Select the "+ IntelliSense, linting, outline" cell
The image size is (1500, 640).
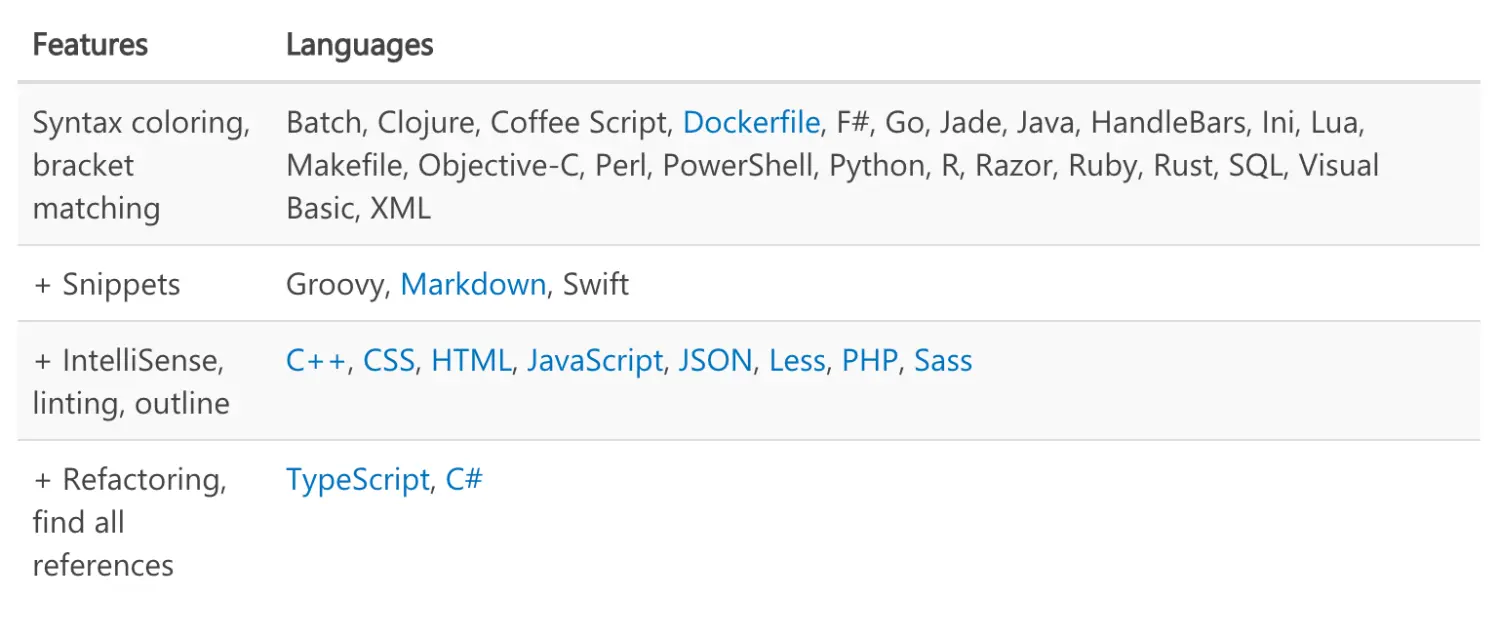[x=143, y=381]
